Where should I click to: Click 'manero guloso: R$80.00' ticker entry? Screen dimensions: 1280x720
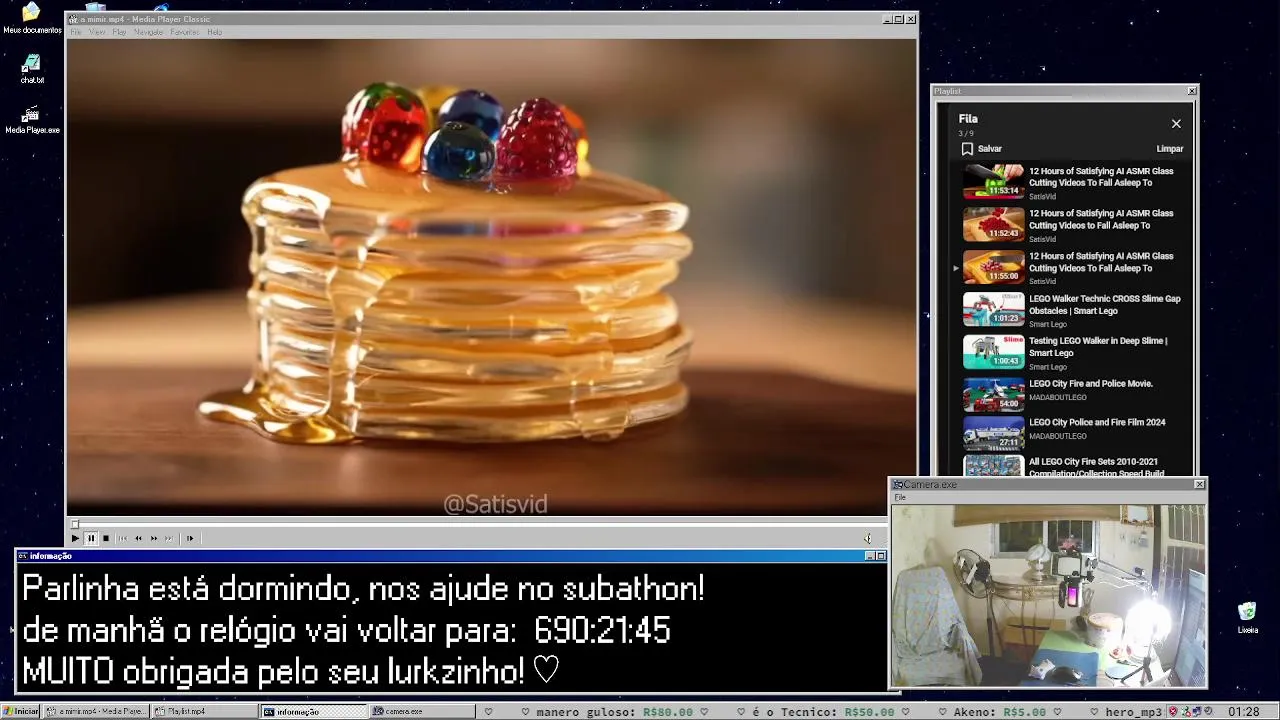click(x=615, y=712)
